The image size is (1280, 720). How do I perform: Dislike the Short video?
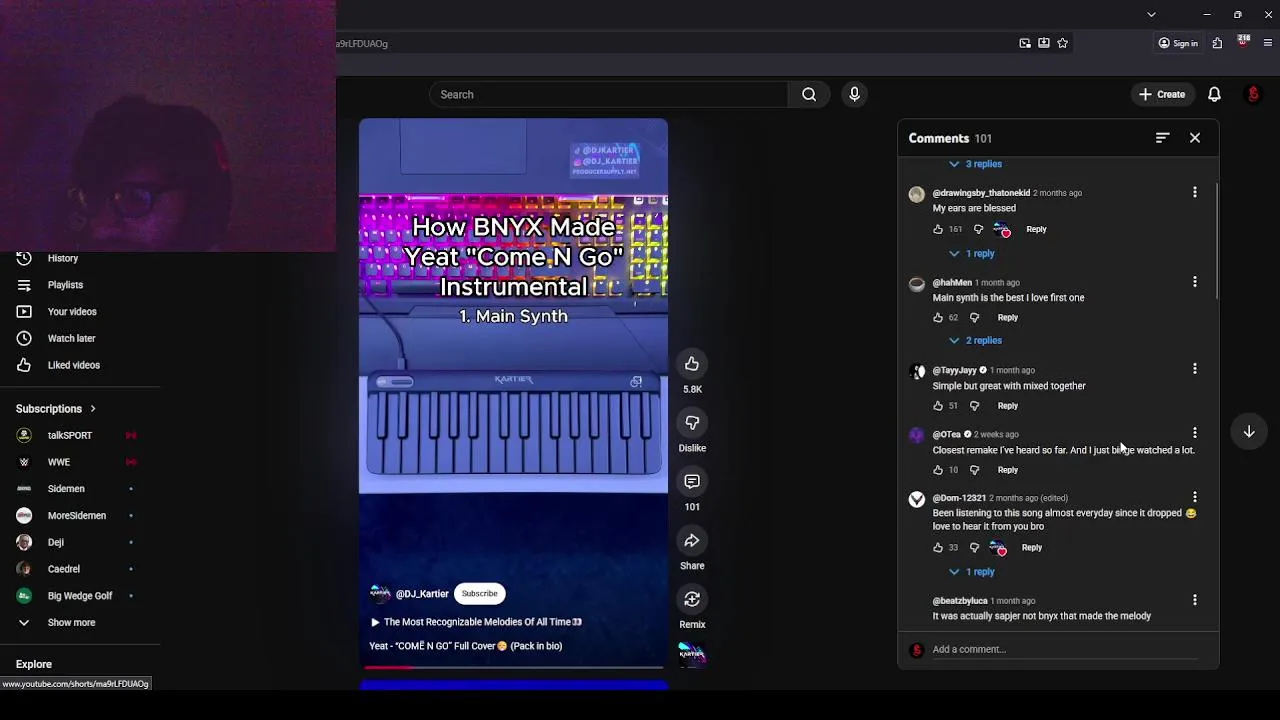692,423
